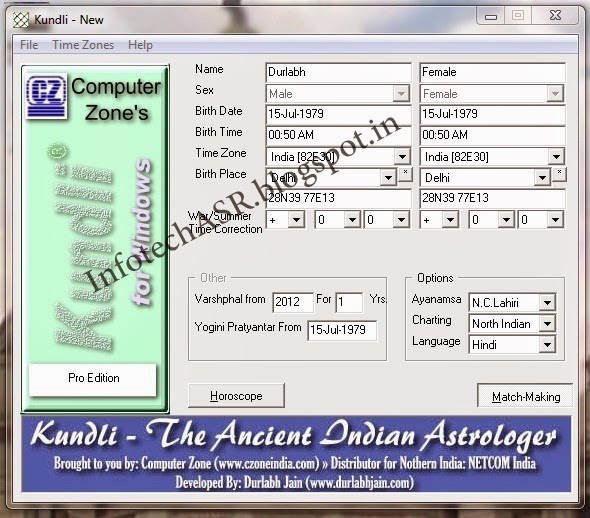Open the Charting North Indian dropdown
The height and width of the screenshot is (518, 590).
coord(547,324)
